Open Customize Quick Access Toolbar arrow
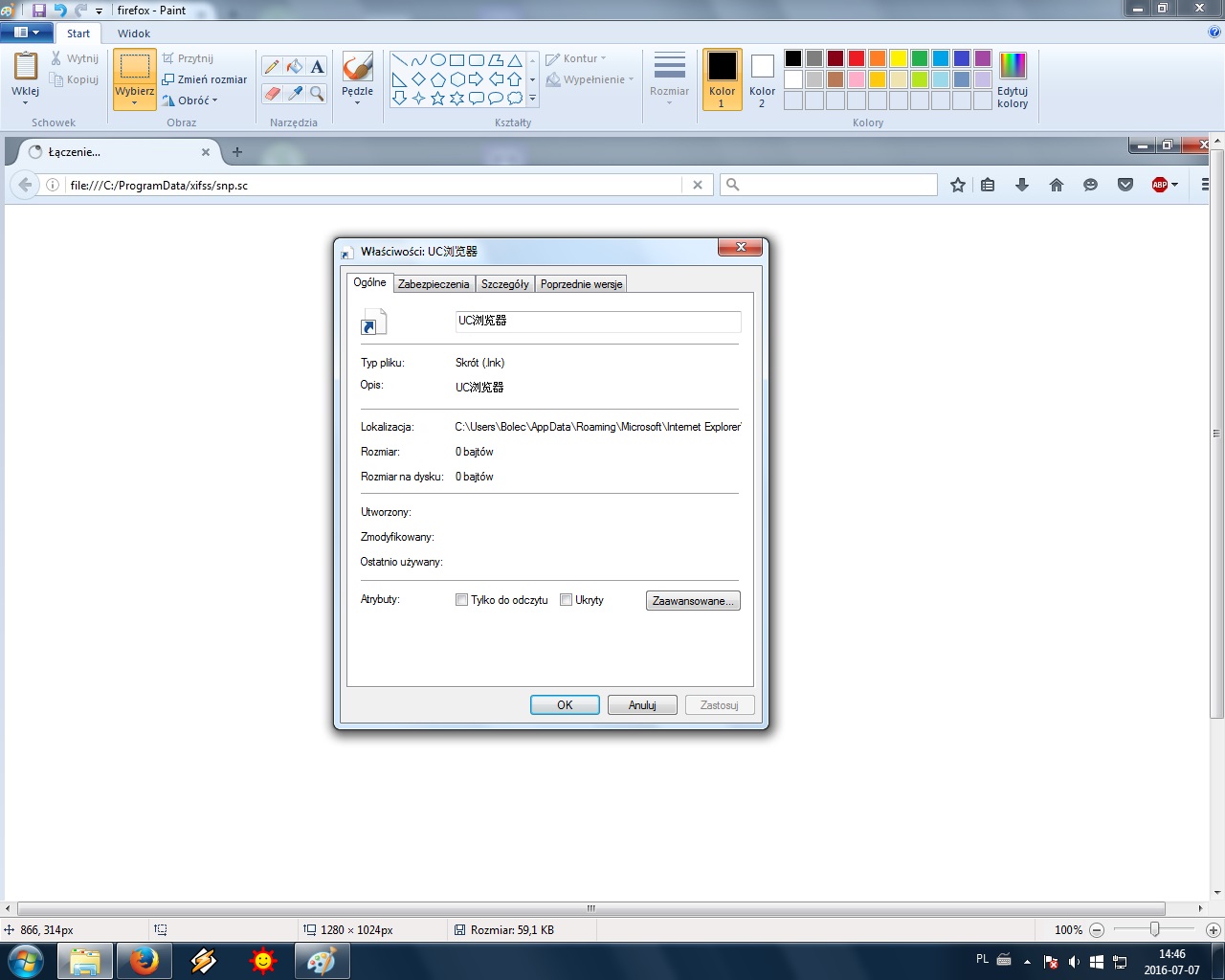1225x980 pixels. click(99, 11)
